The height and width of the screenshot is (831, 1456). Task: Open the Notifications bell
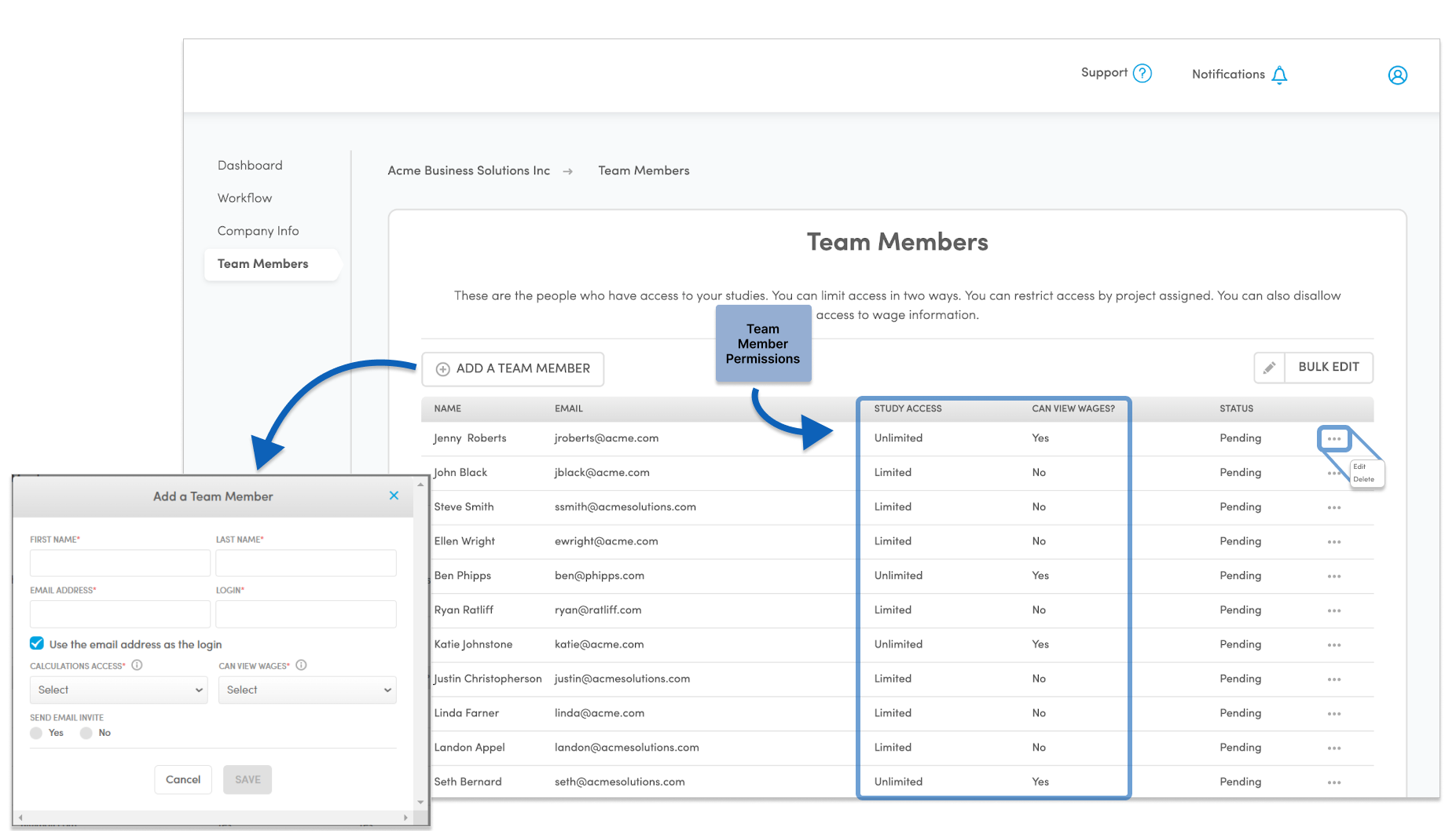tap(1281, 75)
